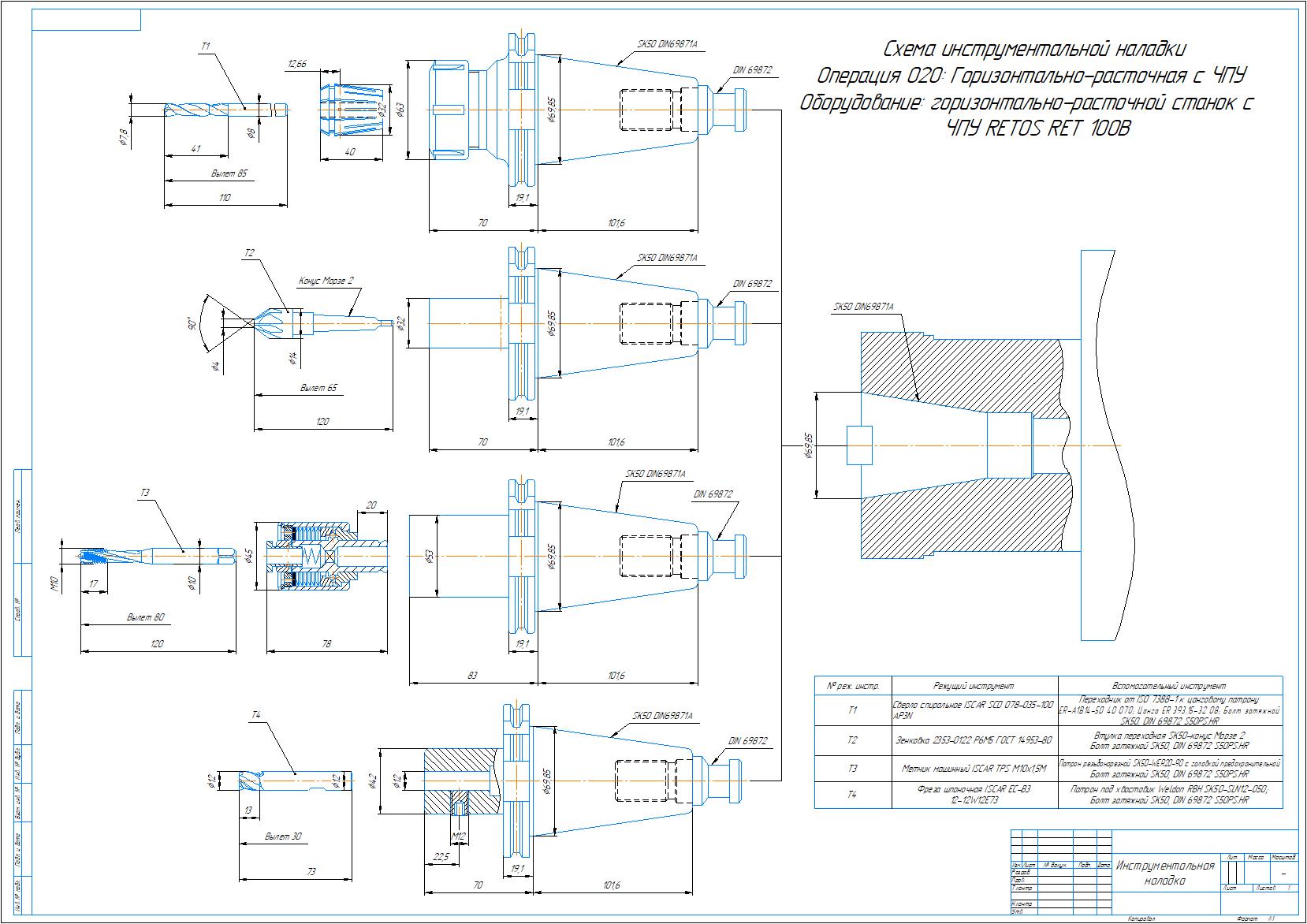Select the "Вылет 30" overhang label
Image resolution: width=1307 pixels, height=924 pixels.
click(x=284, y=836)
